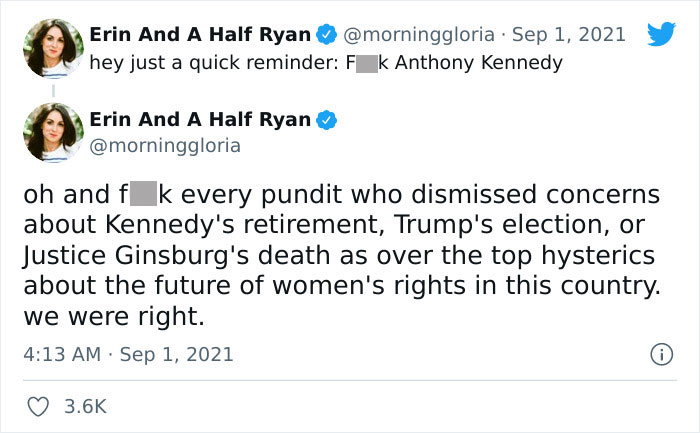700x433 pixels.
Task: Click the 4:13 AM · Sep 1, 2021 timestamp
Action: pyautogui.click(x=128, y=354)
